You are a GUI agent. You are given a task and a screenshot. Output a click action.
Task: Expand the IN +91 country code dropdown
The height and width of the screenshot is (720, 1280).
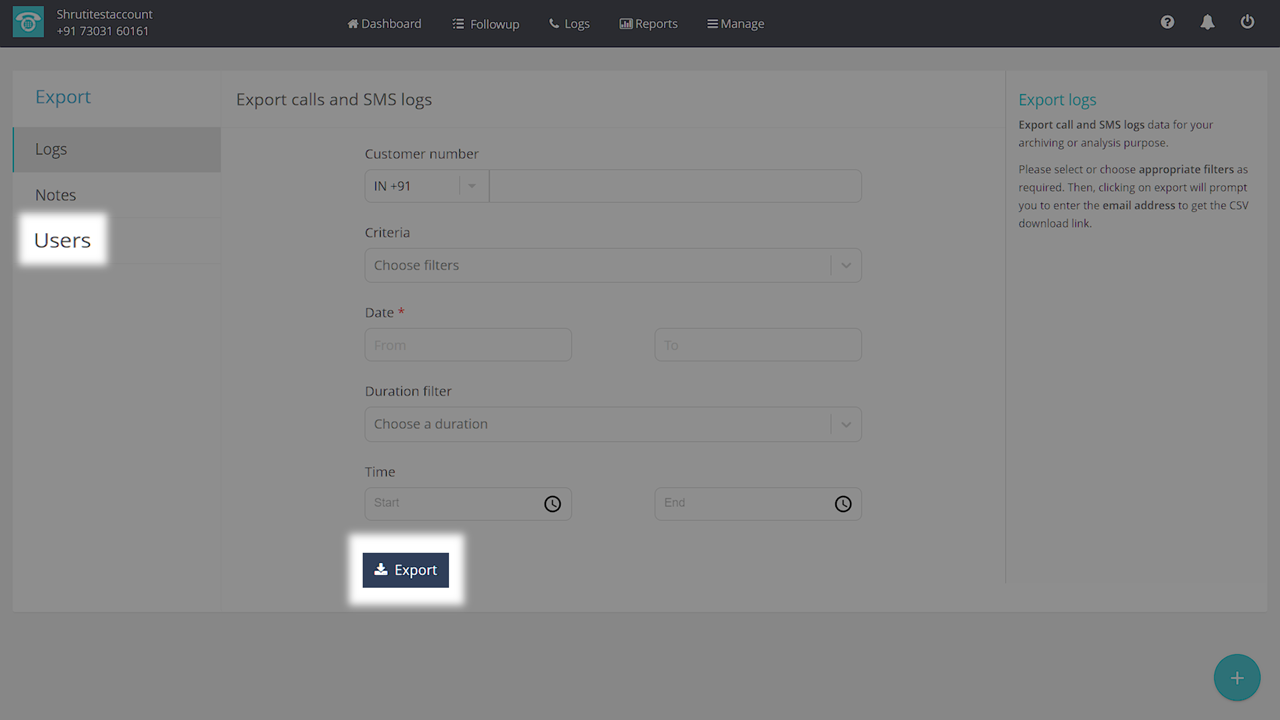pos(471,186)
